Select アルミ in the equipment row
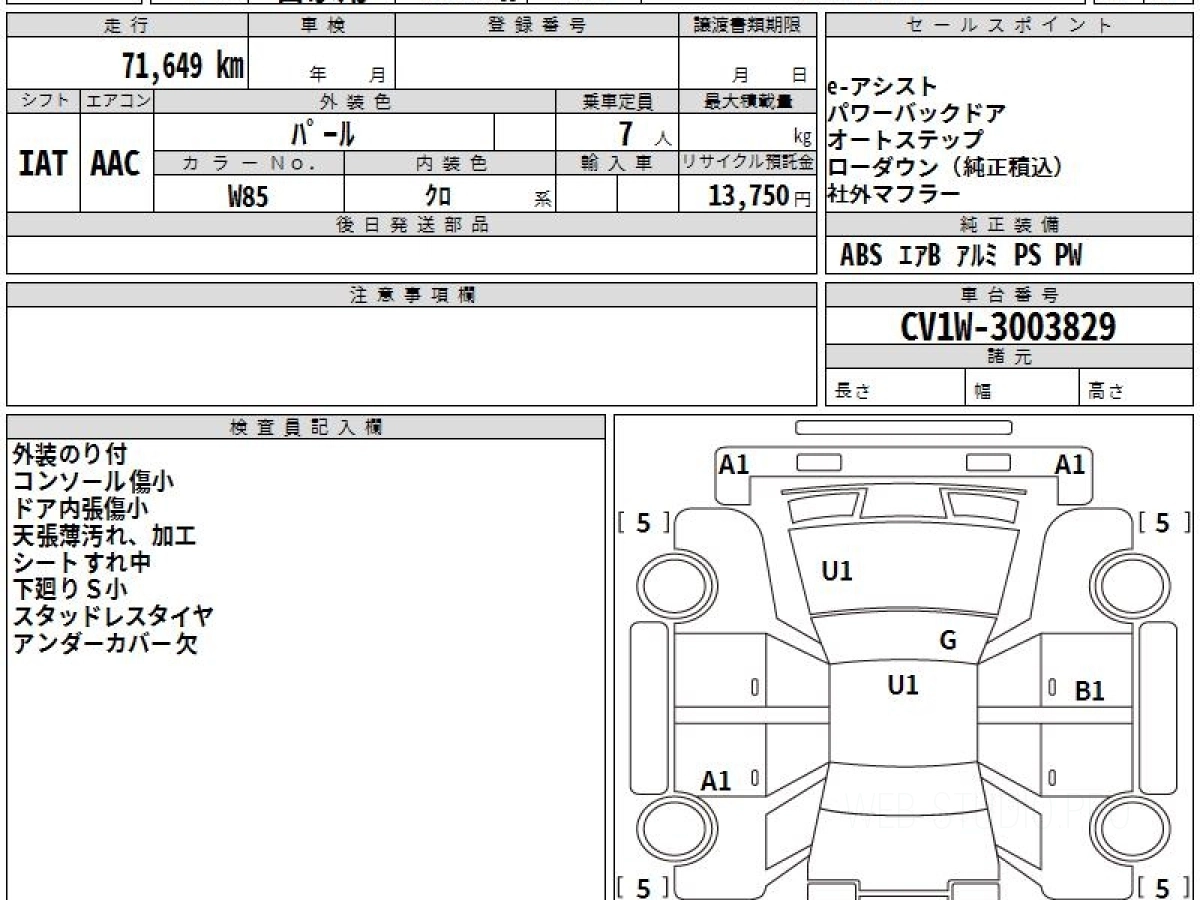The width and height of the screenshot is (1200, 900). (976, 256)
